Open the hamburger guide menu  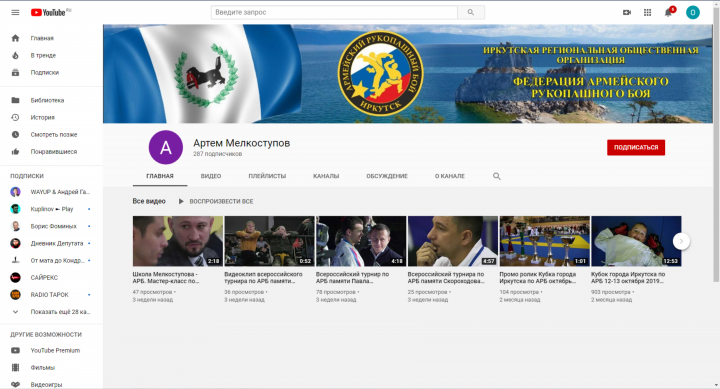tap(15, 12)
